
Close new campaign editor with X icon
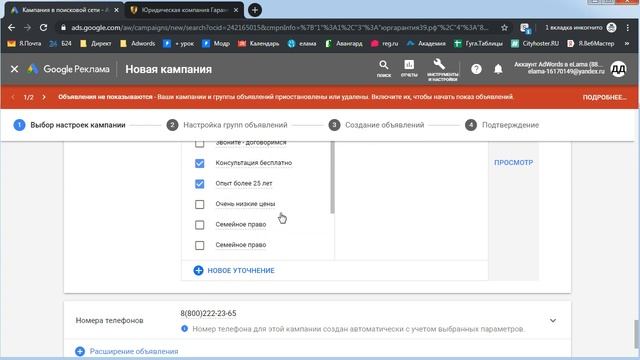pyautogui.click(x=14, y=69)
